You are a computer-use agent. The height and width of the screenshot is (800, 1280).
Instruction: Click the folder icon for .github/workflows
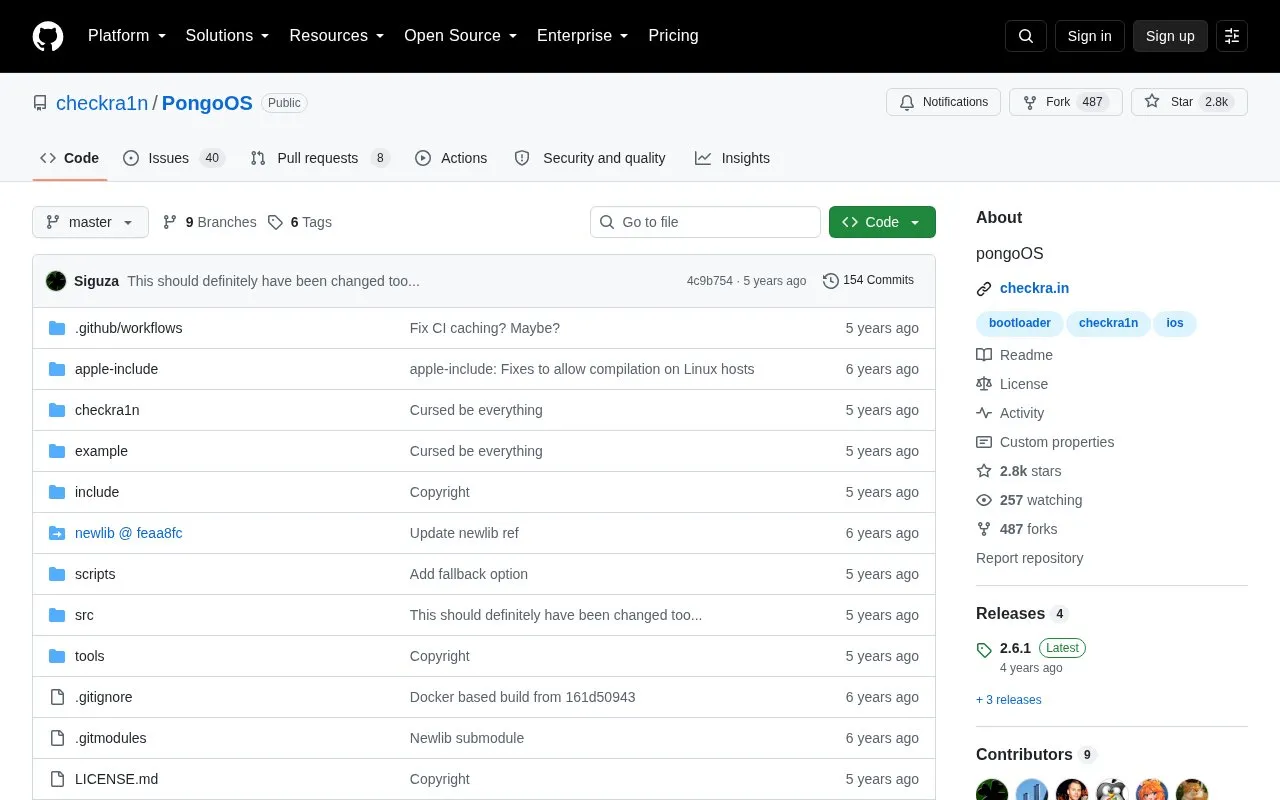[x=57, y=328]
